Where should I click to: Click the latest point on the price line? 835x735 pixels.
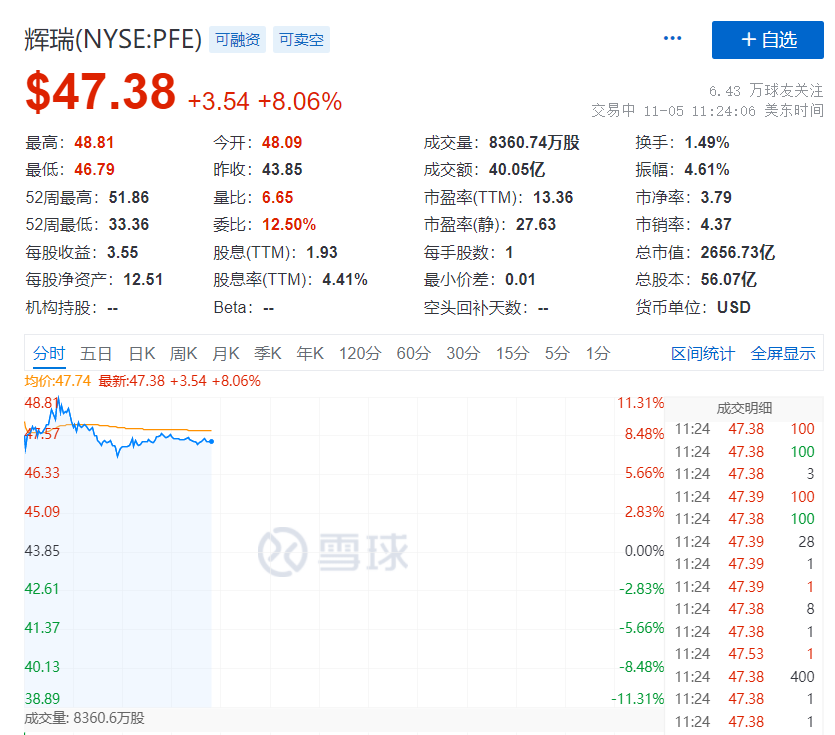pos(212,442)
